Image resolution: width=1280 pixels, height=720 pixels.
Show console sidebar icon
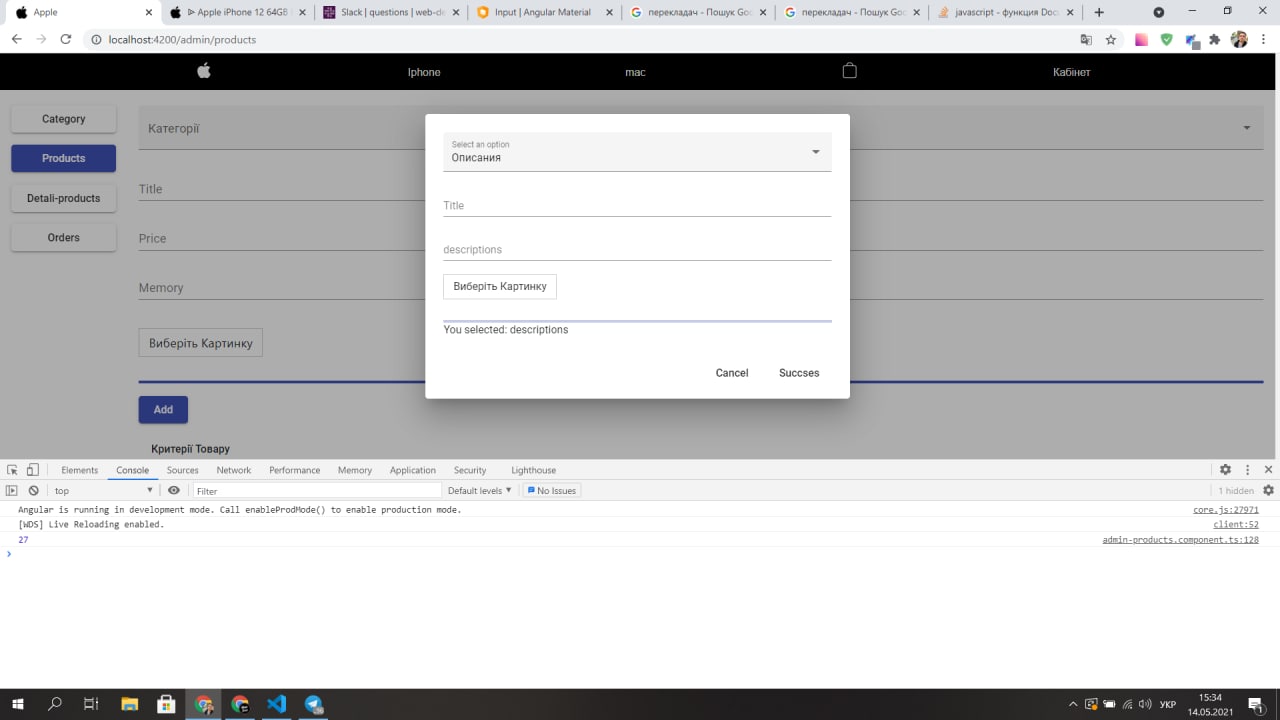(12, 491)
